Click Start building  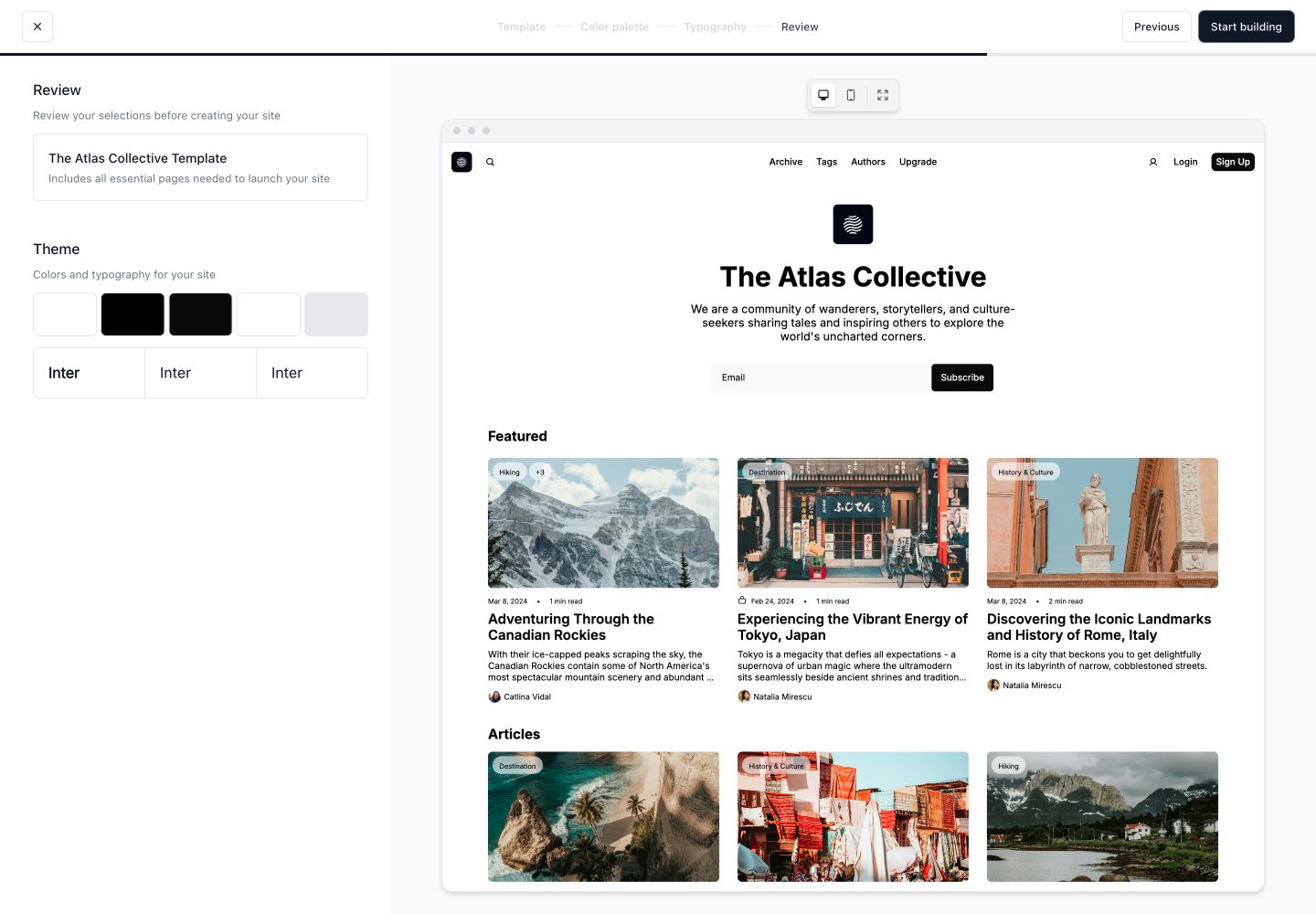pyautogui.click(x=1247, y=27)
